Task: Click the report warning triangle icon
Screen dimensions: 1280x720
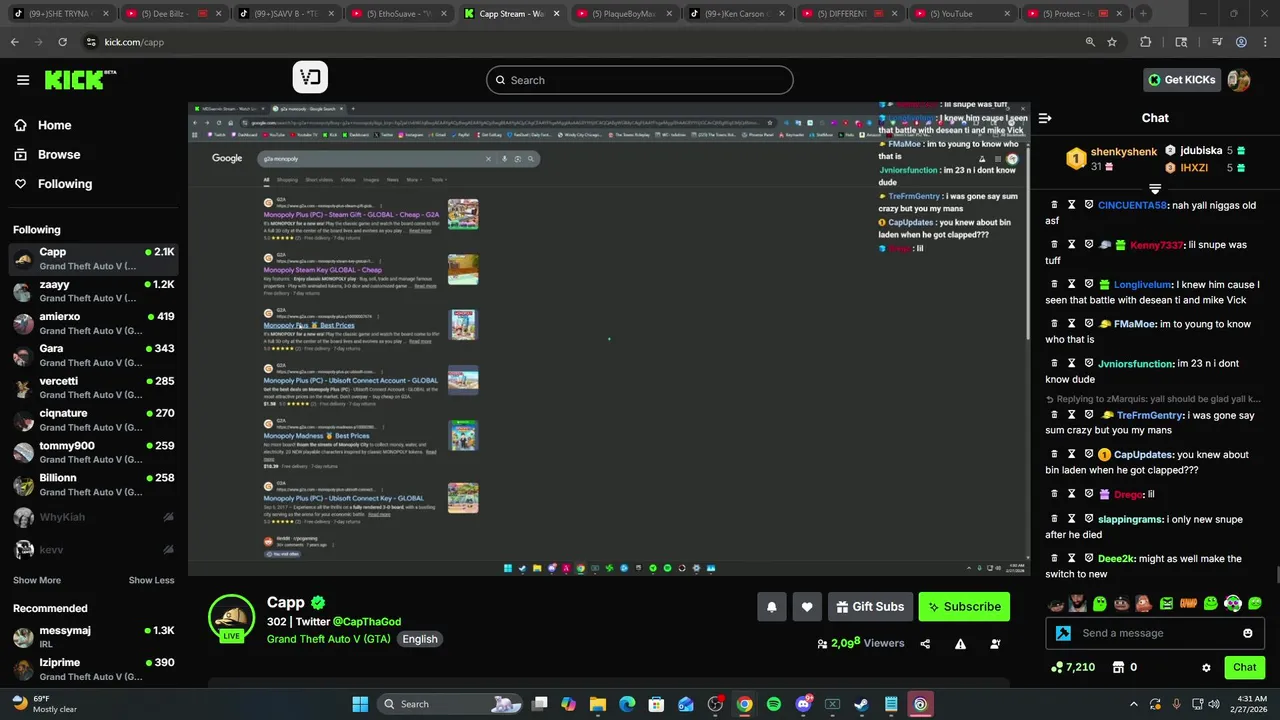Action: tap(960, 644)
